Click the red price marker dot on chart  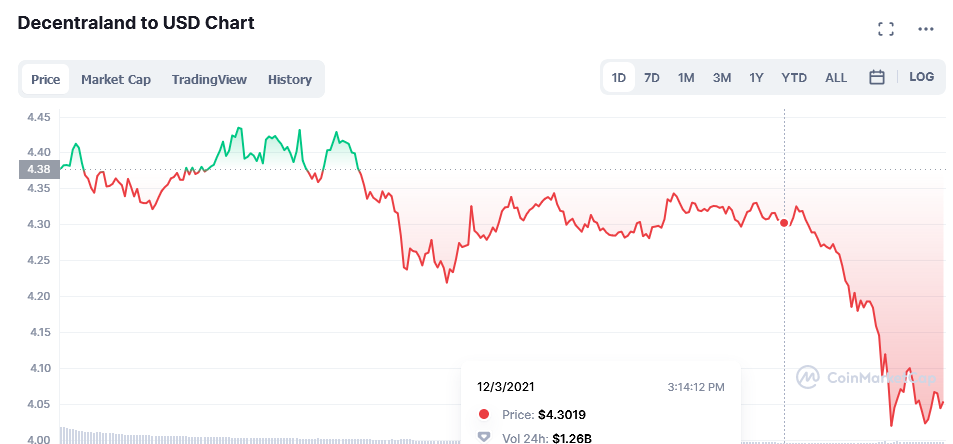pyautogui.click(x=784, y=223)
